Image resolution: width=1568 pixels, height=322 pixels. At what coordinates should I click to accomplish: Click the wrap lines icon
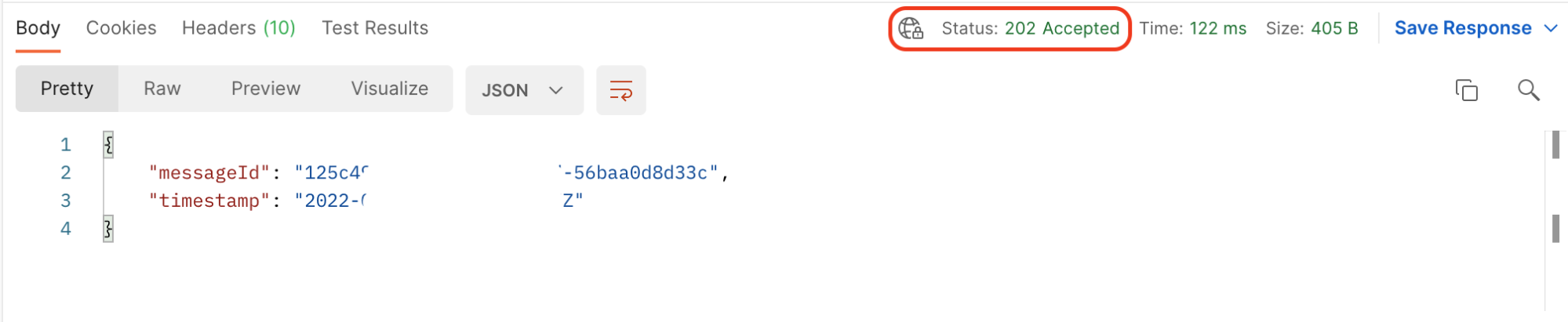(620, 91)
